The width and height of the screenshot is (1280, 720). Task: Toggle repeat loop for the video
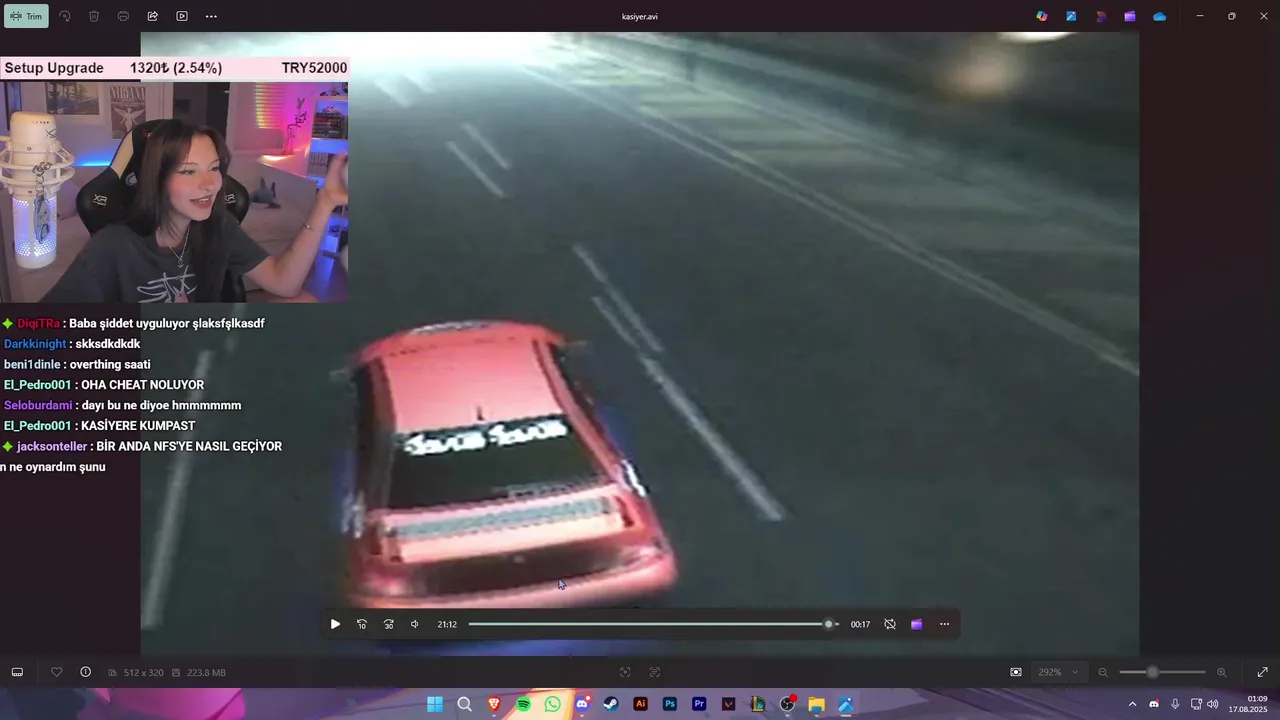[x=890, y=624]
